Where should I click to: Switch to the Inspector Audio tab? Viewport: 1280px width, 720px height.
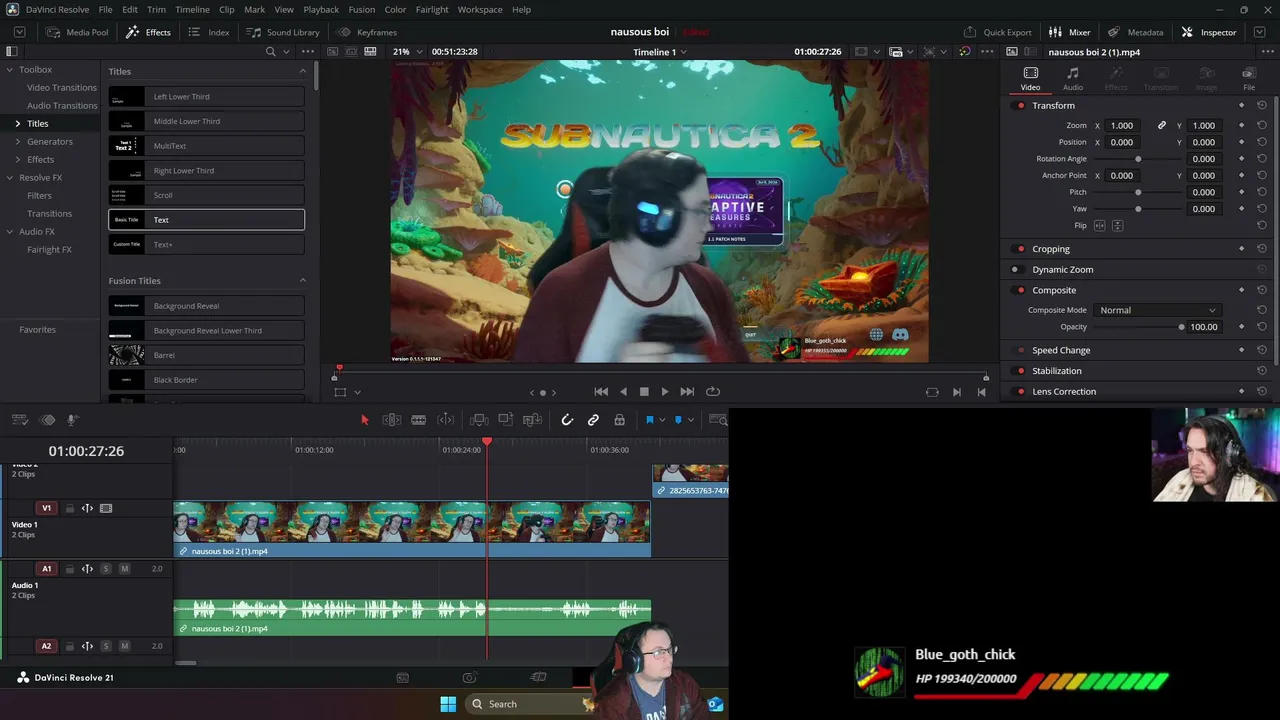coord(1073,79)
